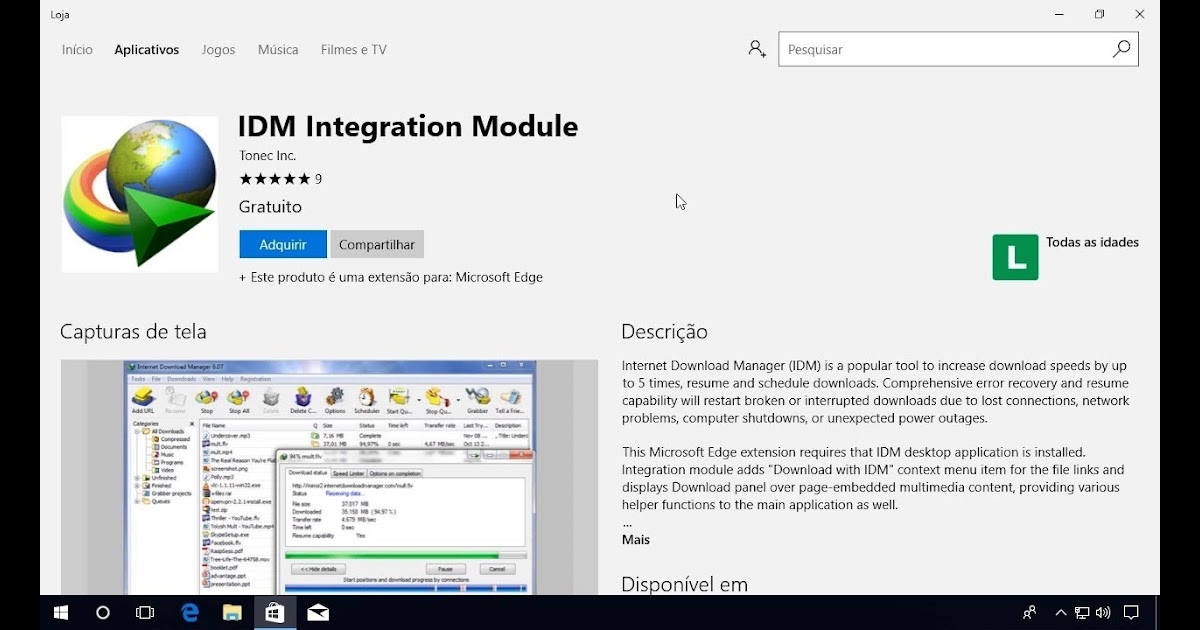
Task: Open the IDM screenshot preview
Action: pyautogui.click(x=329, y=477)
